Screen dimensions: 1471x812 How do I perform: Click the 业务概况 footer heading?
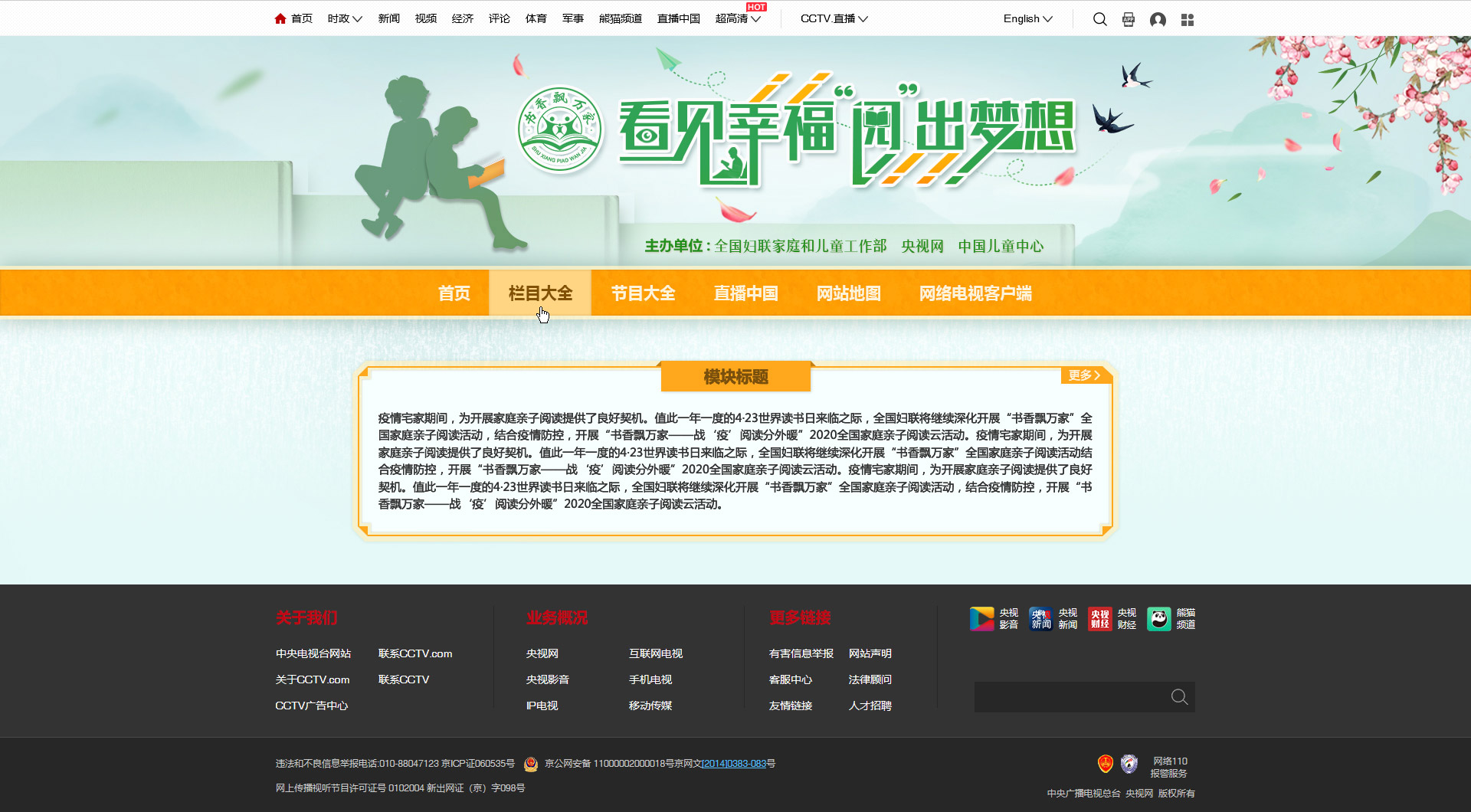[557, 617]
